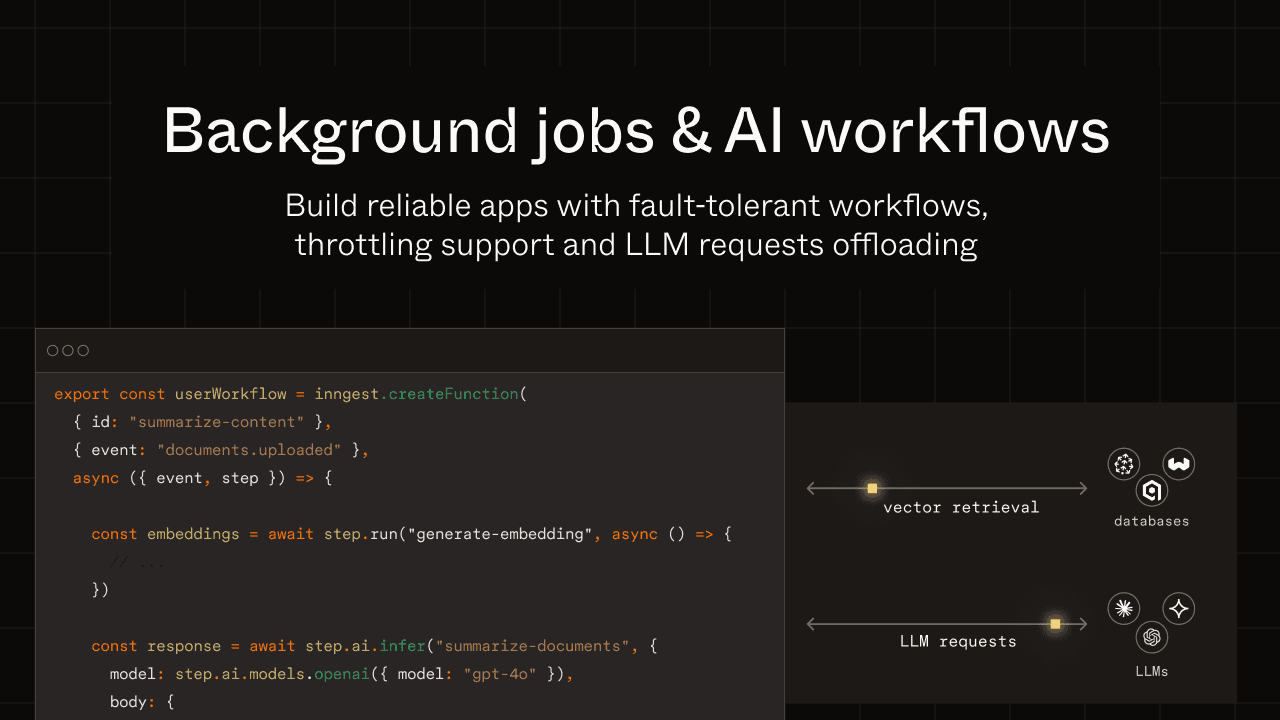Click yellow marker on LLM requests line
This screenshot has width=1280, height=720.
pyautogui.click(x=1054, y=624)
